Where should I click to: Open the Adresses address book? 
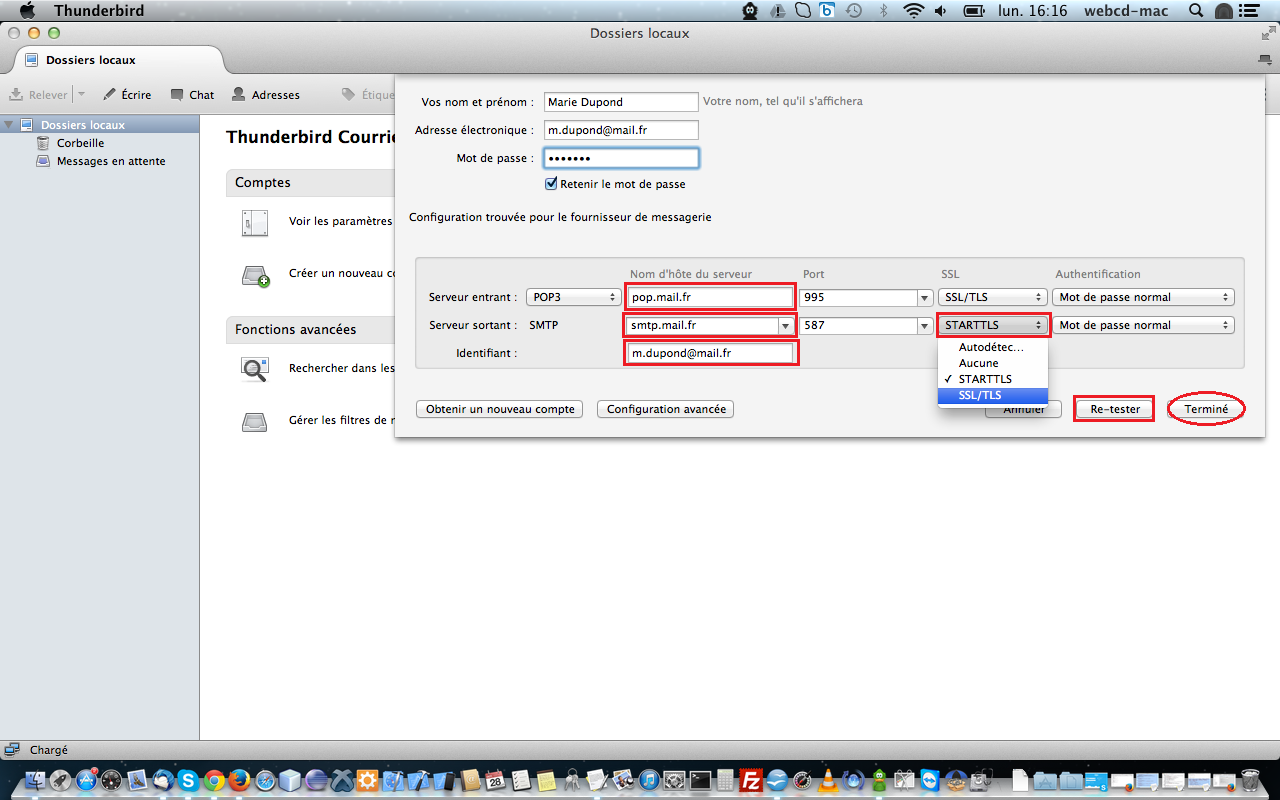click(x=266, y=95)
